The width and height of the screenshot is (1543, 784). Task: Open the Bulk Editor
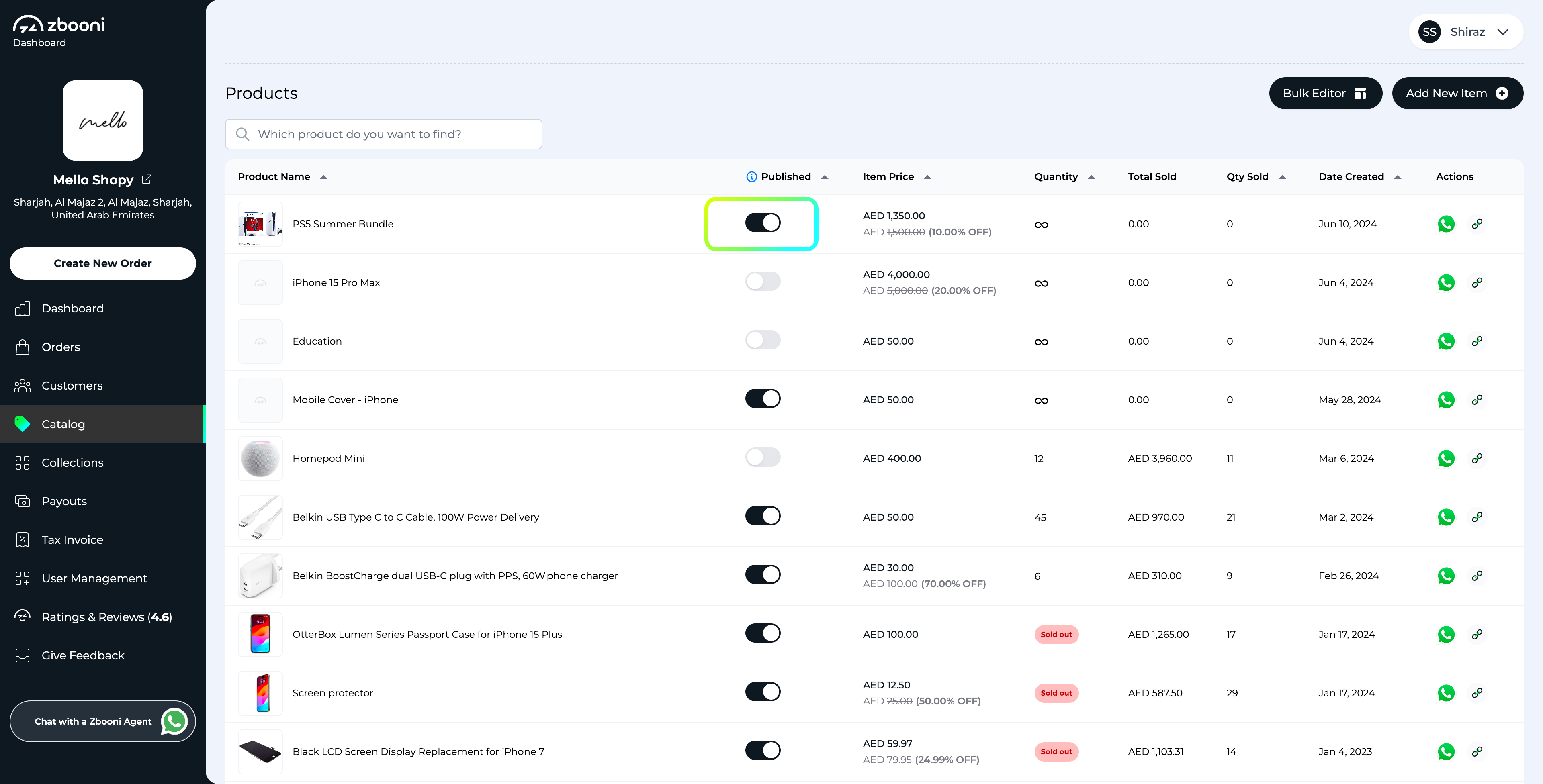pyautogui.click(x=1325, y=94)
